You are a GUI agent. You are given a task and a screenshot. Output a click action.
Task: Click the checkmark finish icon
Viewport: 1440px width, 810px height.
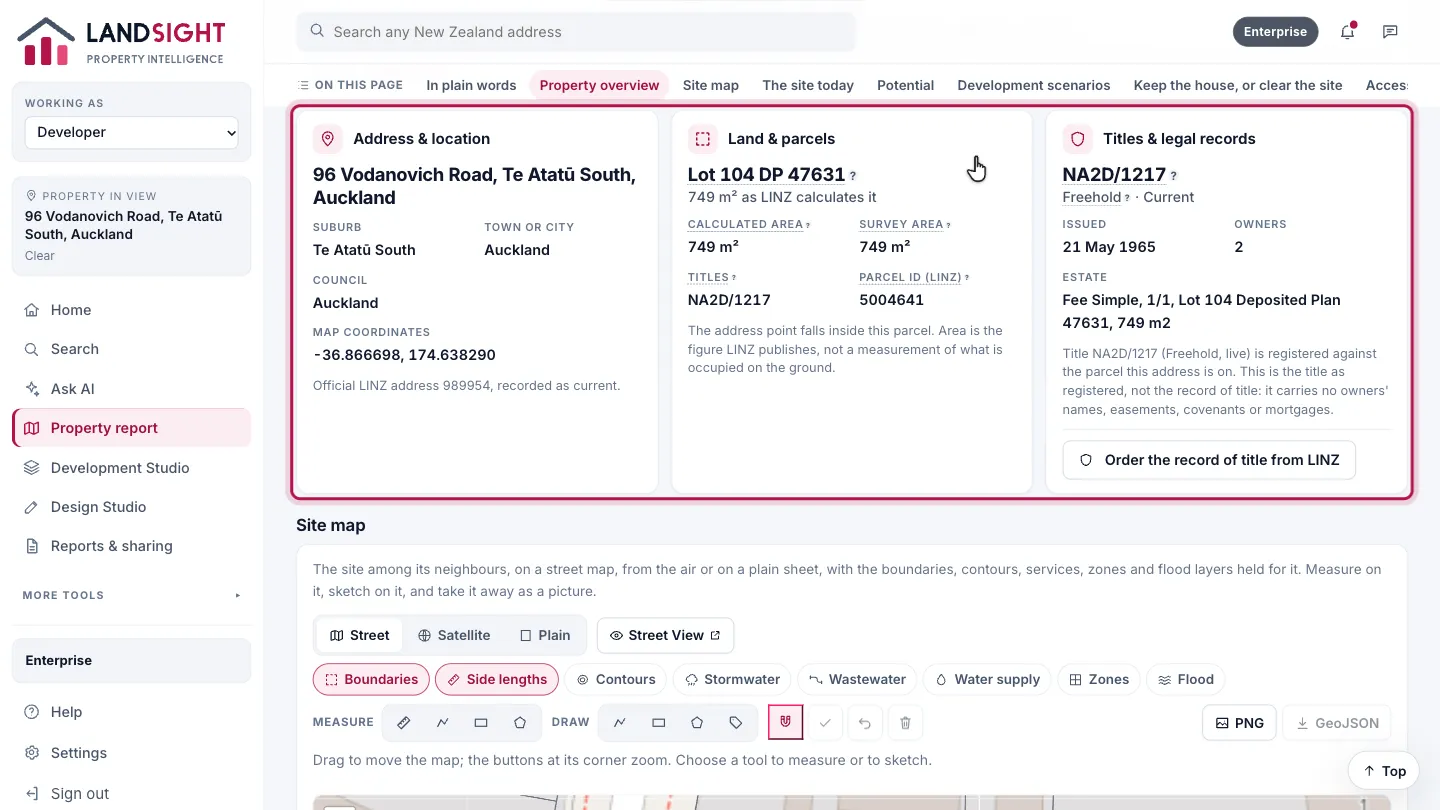click(825, 722)
